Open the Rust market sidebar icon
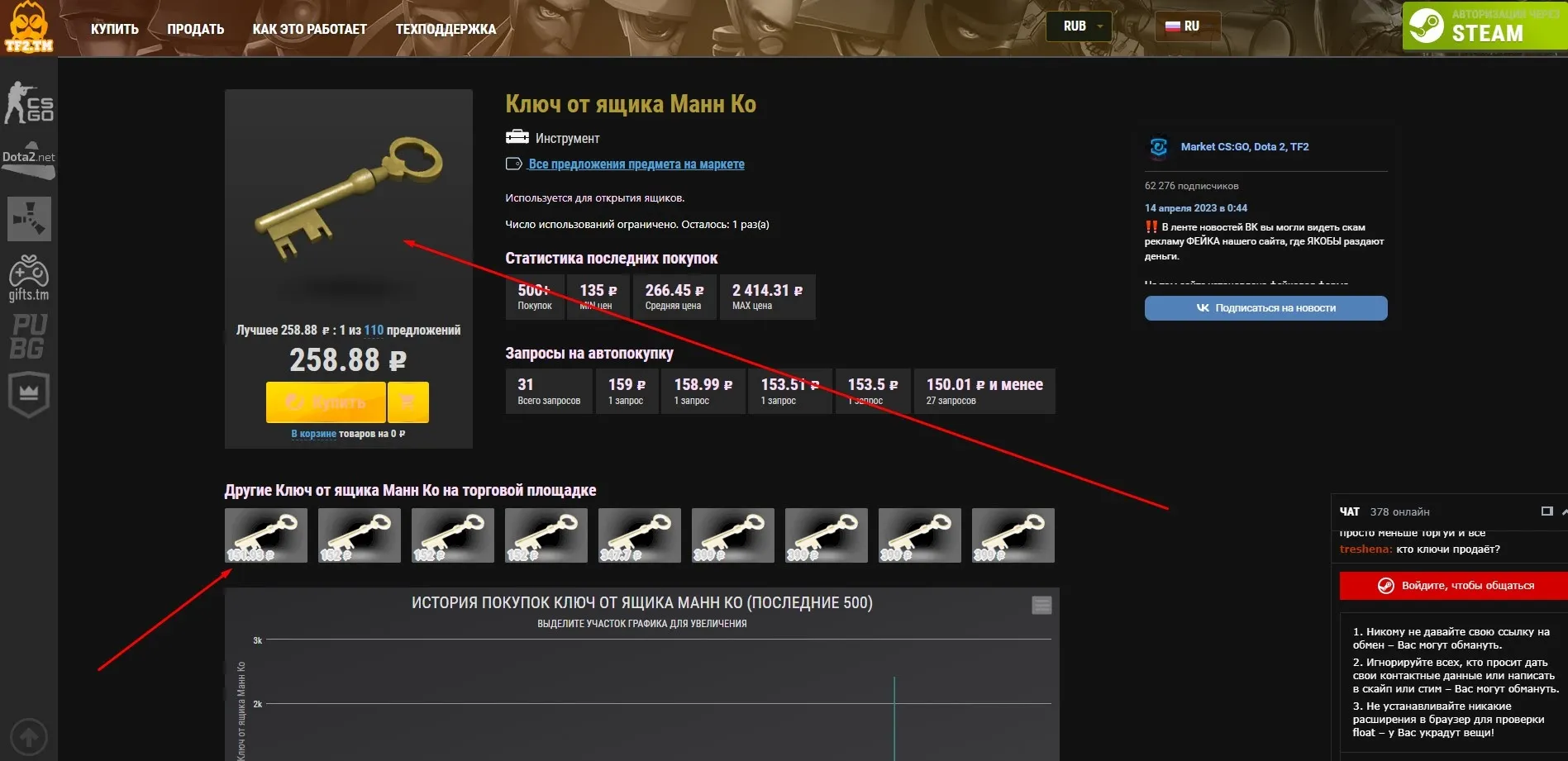 point(29,218)
